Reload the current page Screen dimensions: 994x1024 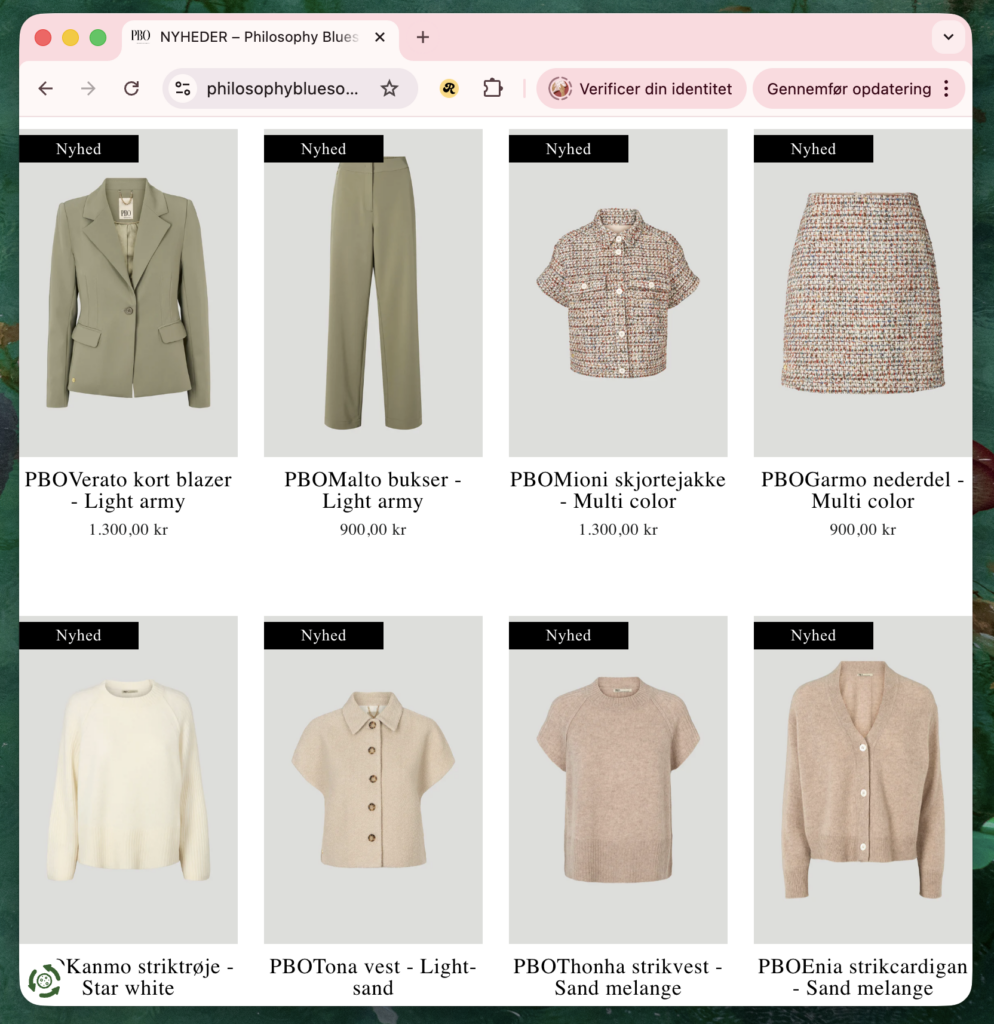[x=131, y=89]
